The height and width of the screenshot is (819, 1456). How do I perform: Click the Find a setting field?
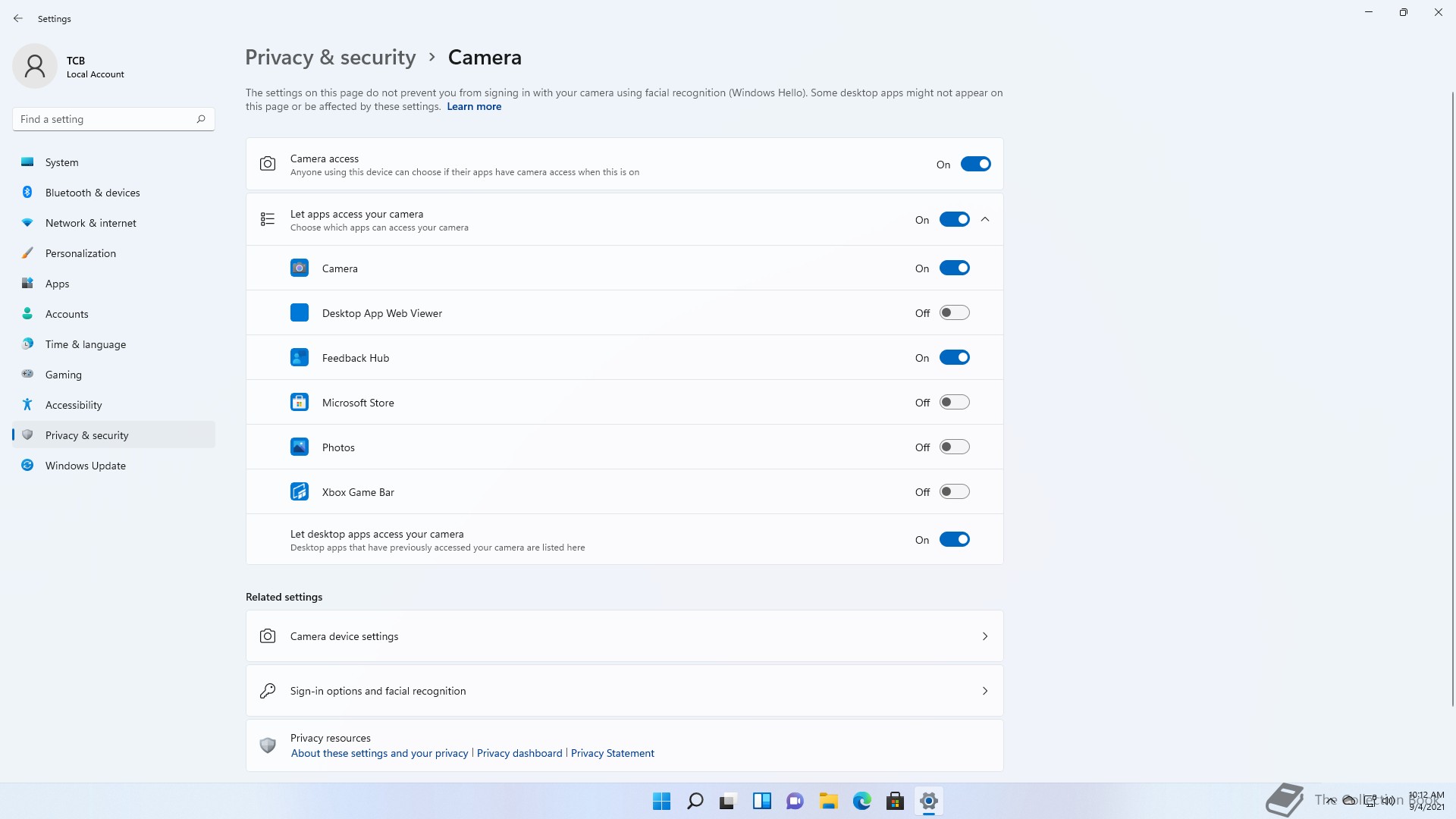[x=114, y=119]
